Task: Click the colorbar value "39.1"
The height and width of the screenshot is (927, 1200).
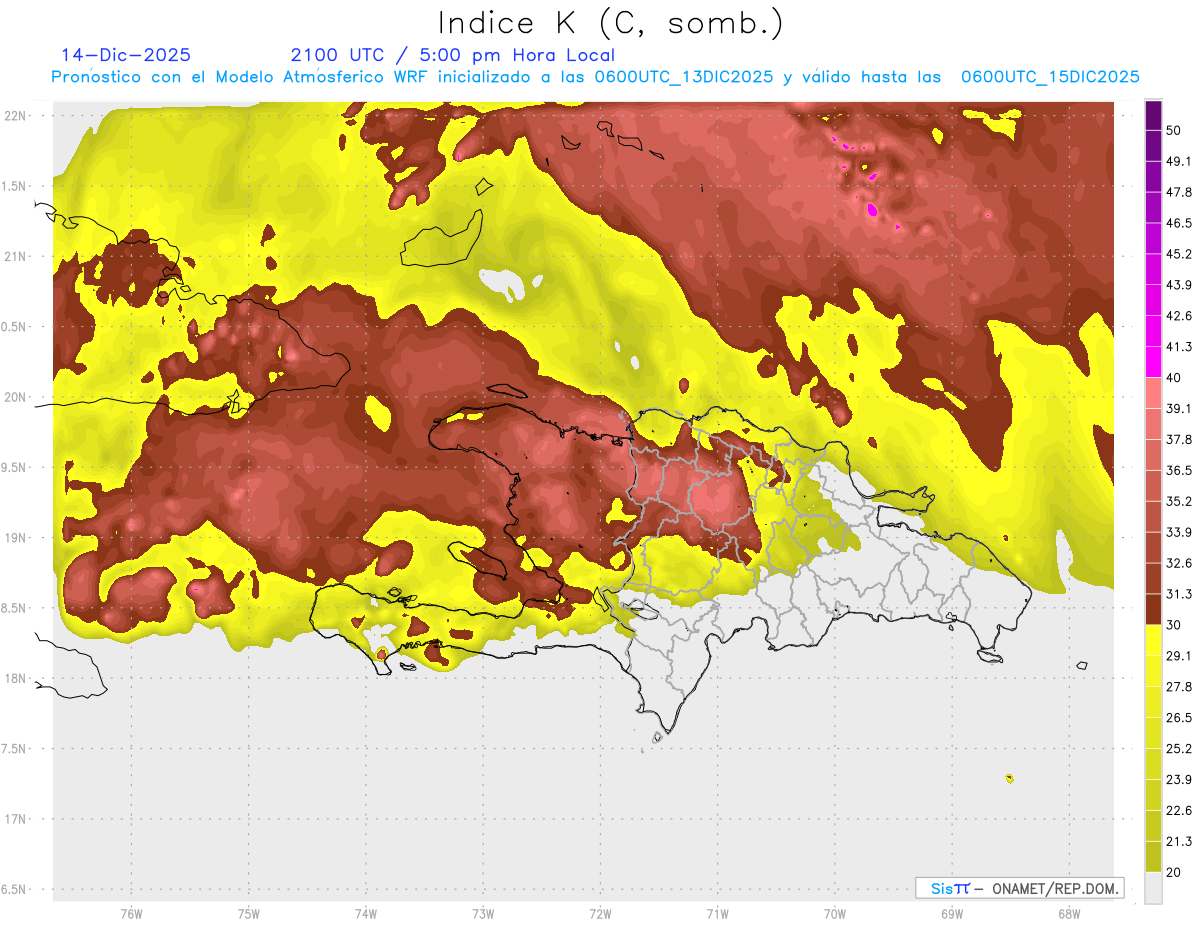Action: click(1178, 409)
